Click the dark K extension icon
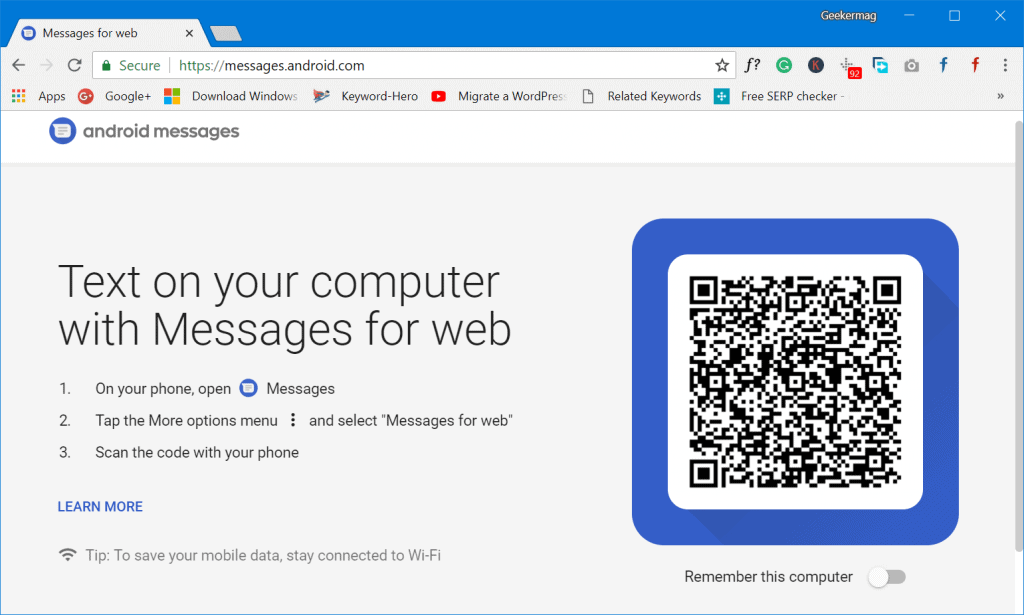This screenshot has height=615, width=1024. point(816,65)
